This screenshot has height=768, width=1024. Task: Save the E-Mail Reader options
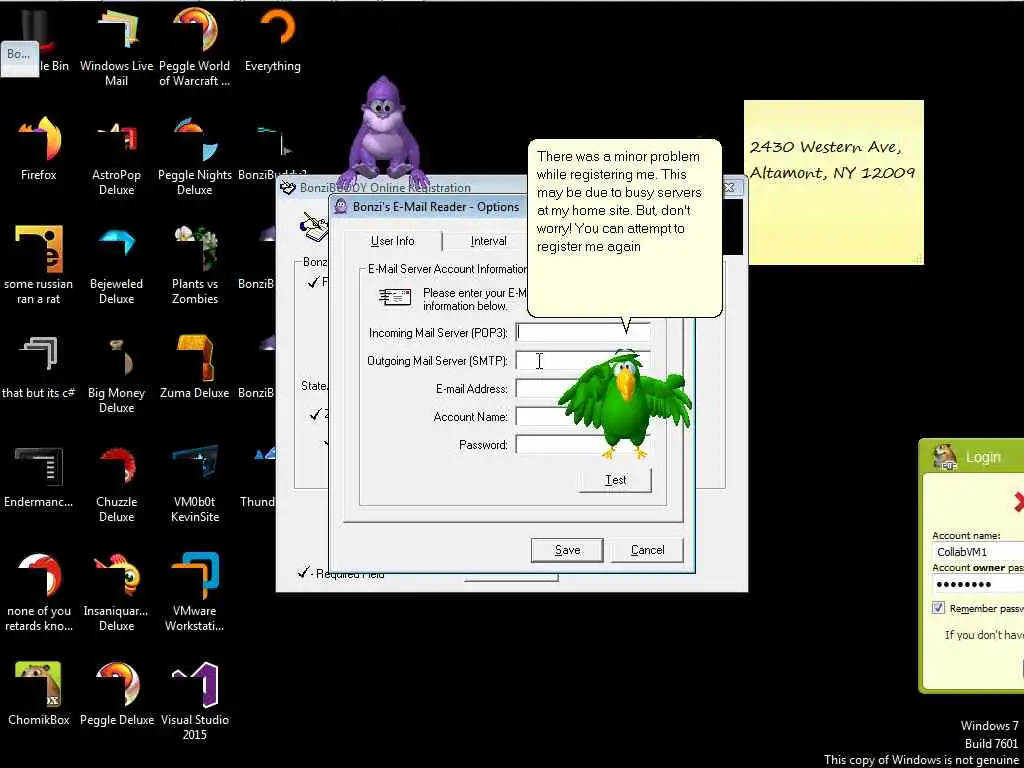[x=567, y=550]
